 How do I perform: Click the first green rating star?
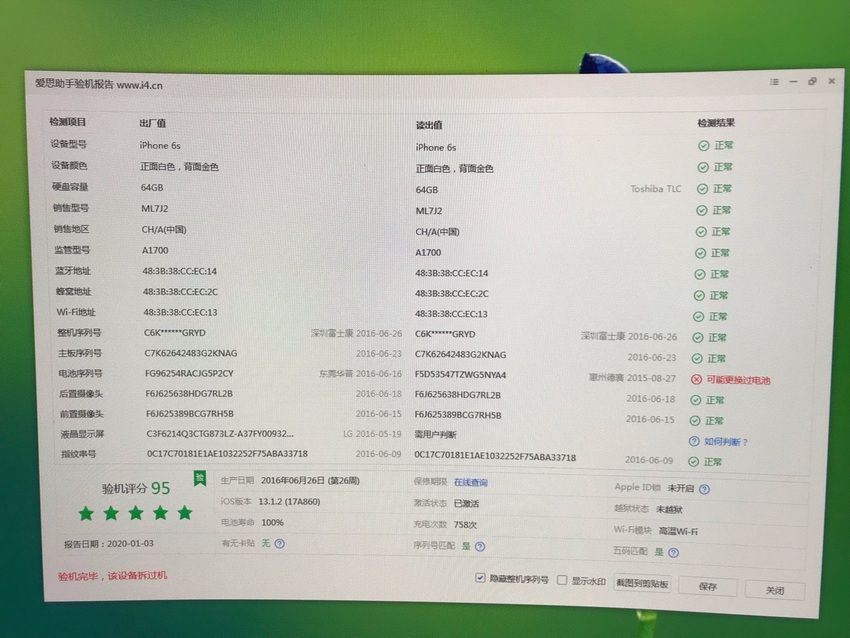[x=86, y=513]
